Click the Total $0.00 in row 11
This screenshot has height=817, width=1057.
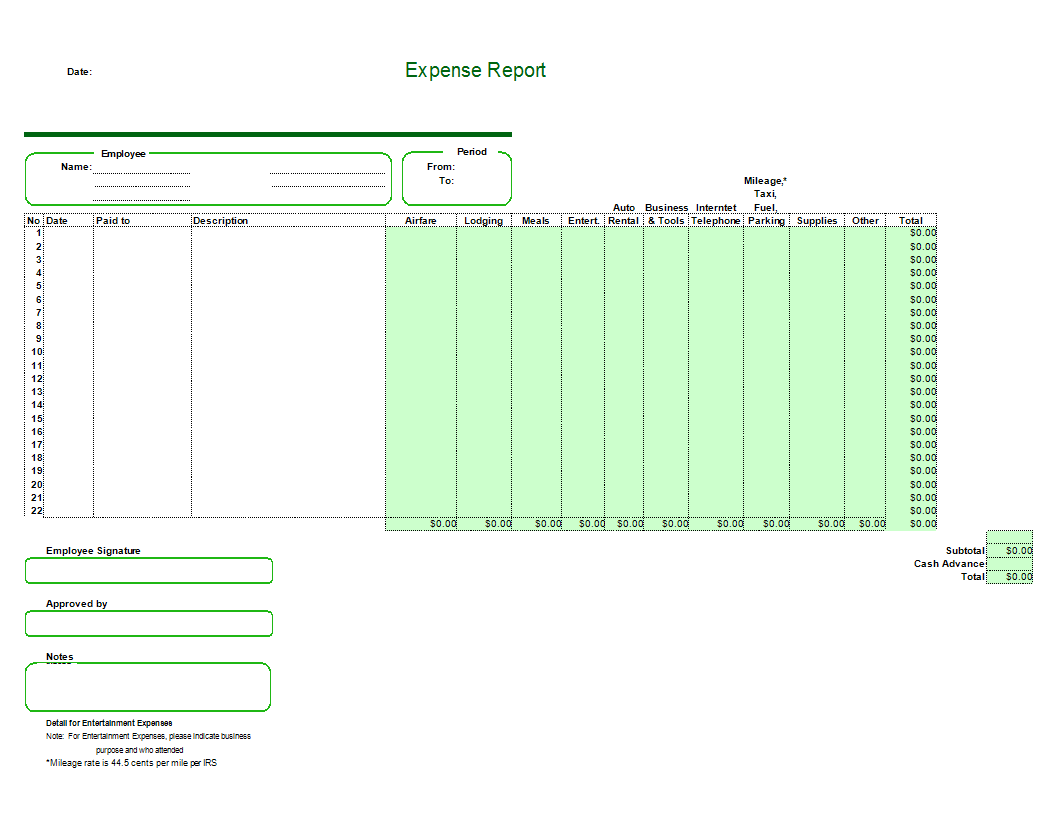coord(923,365)
